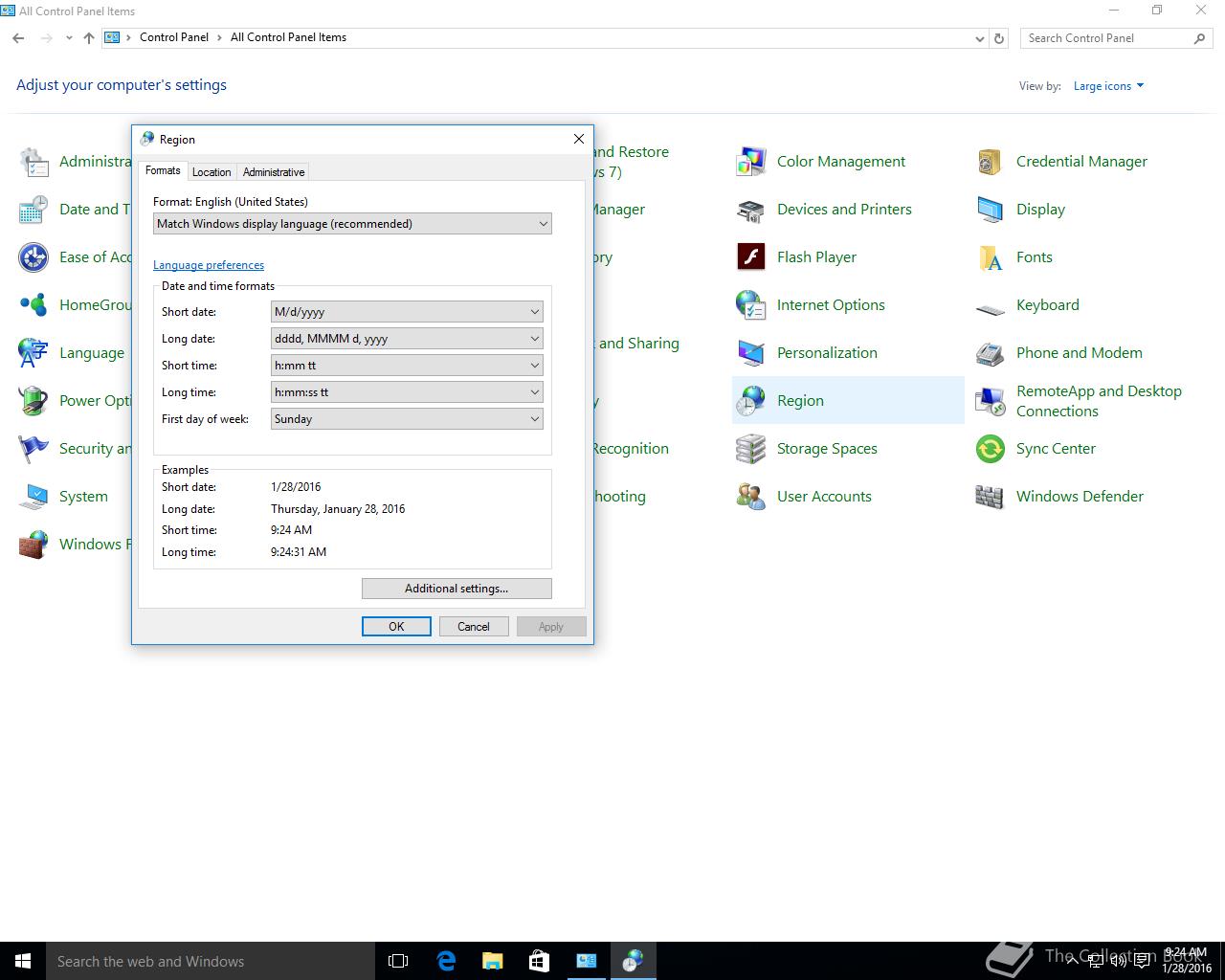
Task: Open Internet Options icon
Action: click(750, 305)
